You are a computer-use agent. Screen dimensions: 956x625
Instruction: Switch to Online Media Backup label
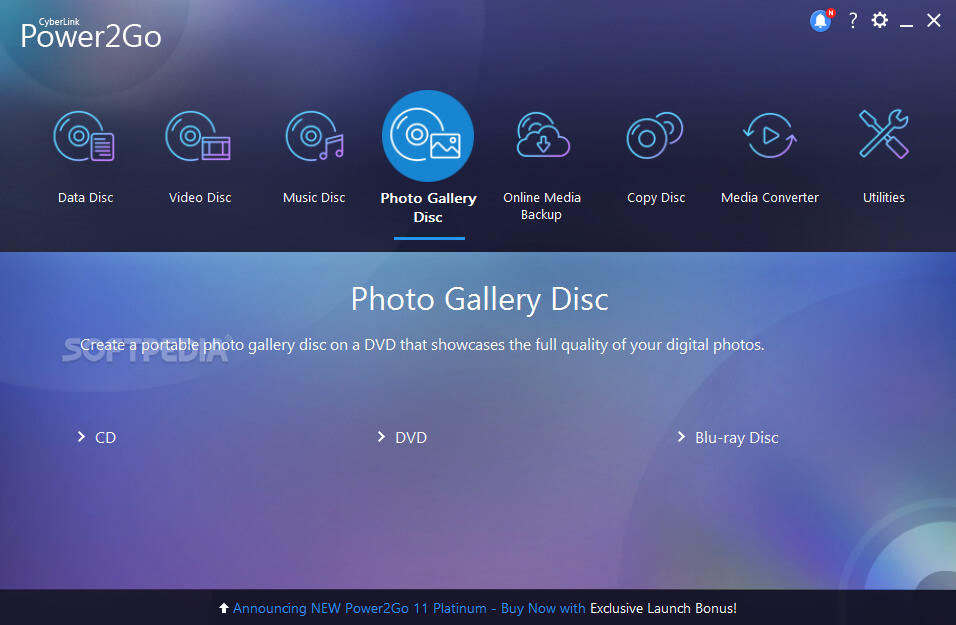click(x=542, y=206)
